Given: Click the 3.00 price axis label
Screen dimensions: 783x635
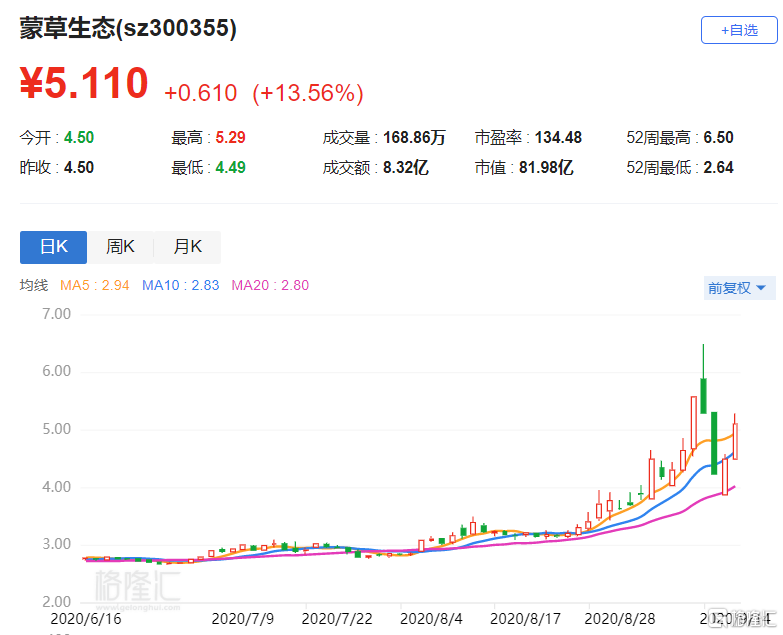Looking at the screenshot, I should coord(56,544).
